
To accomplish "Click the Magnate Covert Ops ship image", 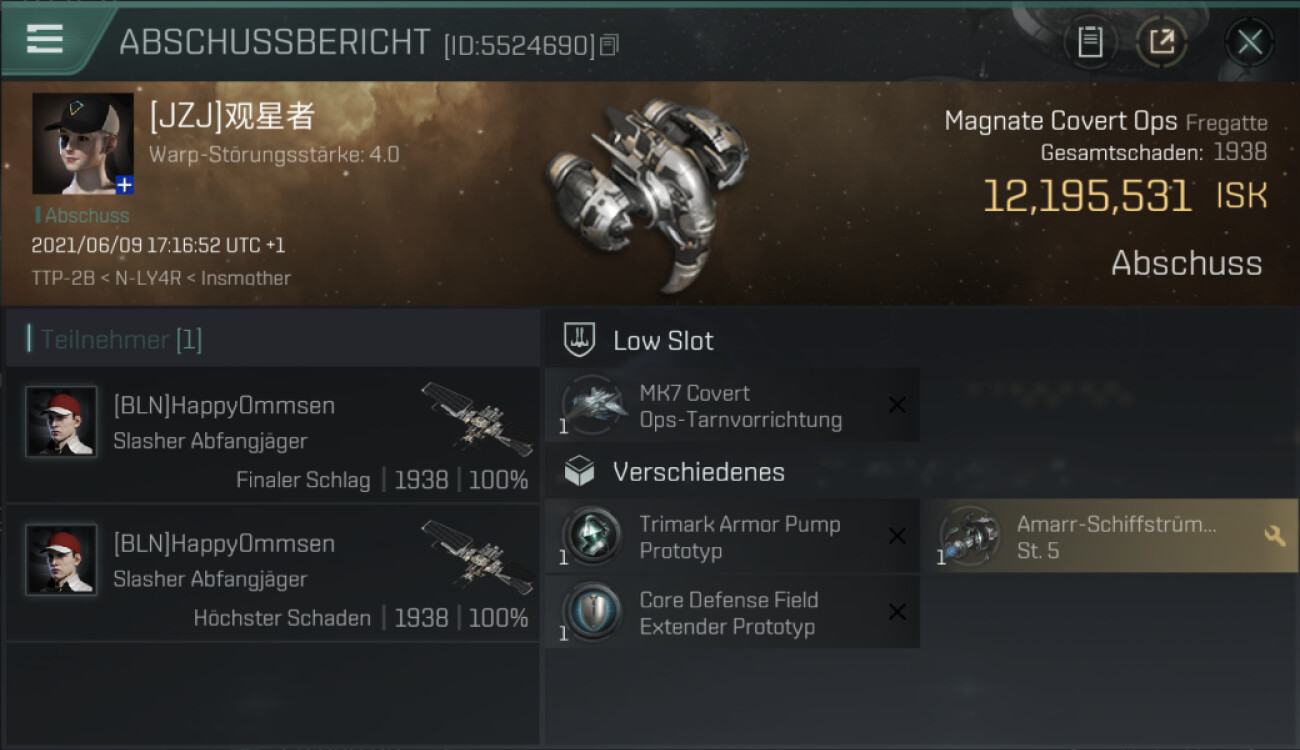I will [x=645, y=192].
